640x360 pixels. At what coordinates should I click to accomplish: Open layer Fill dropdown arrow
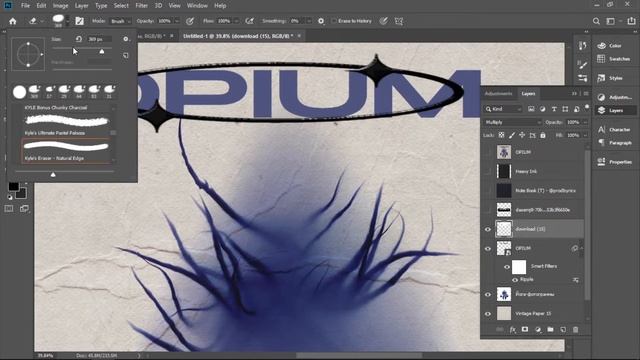click(x=585, y=135)
